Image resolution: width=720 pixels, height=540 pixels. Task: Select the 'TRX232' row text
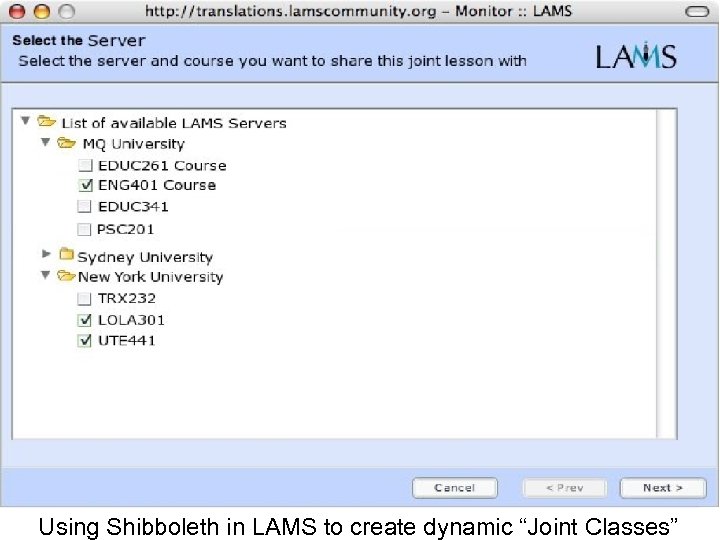[127, 298]
